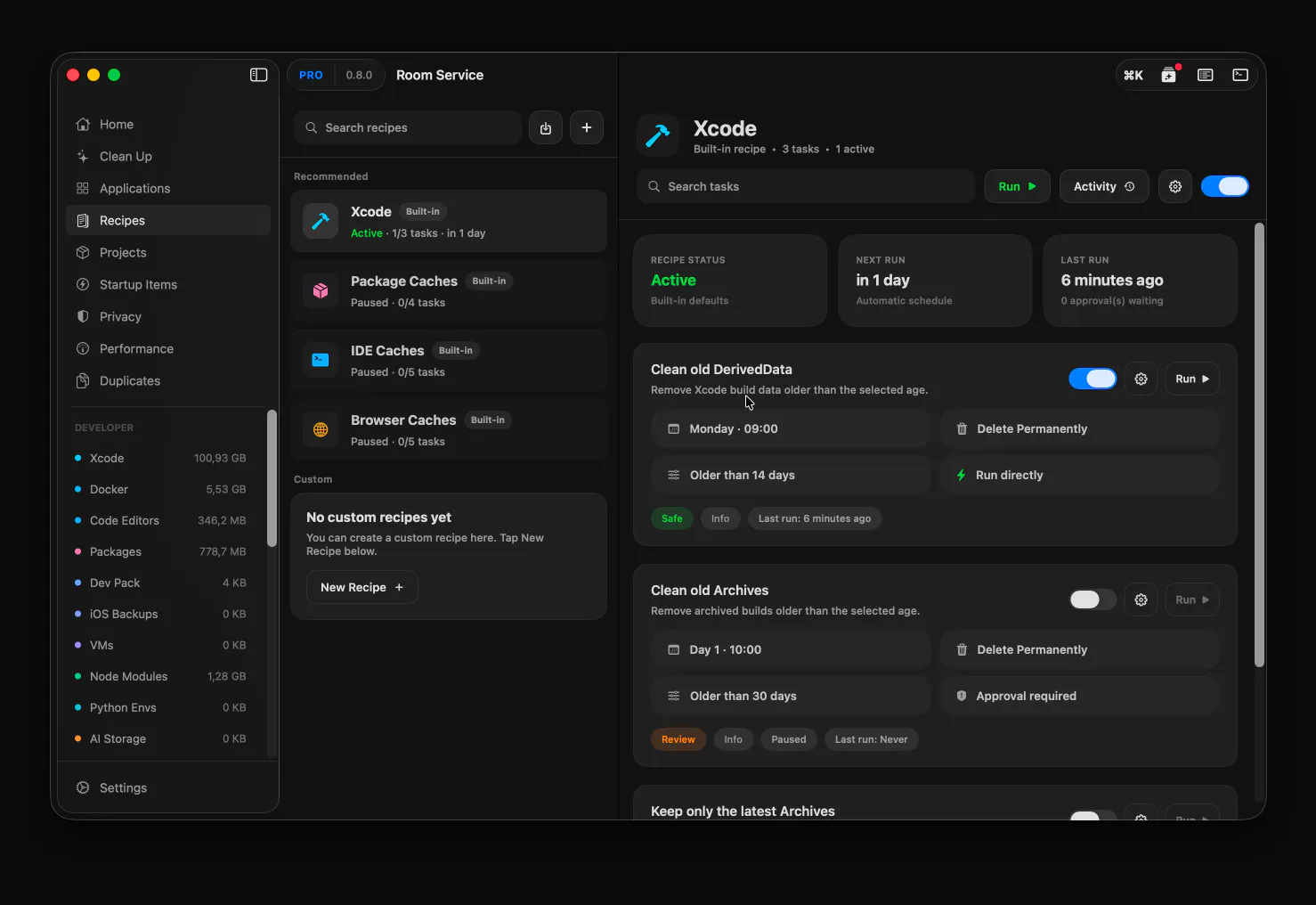Click the sidebar developer list scrollbar
This screenshot has height=905, width=1316.
click(272, 477)
